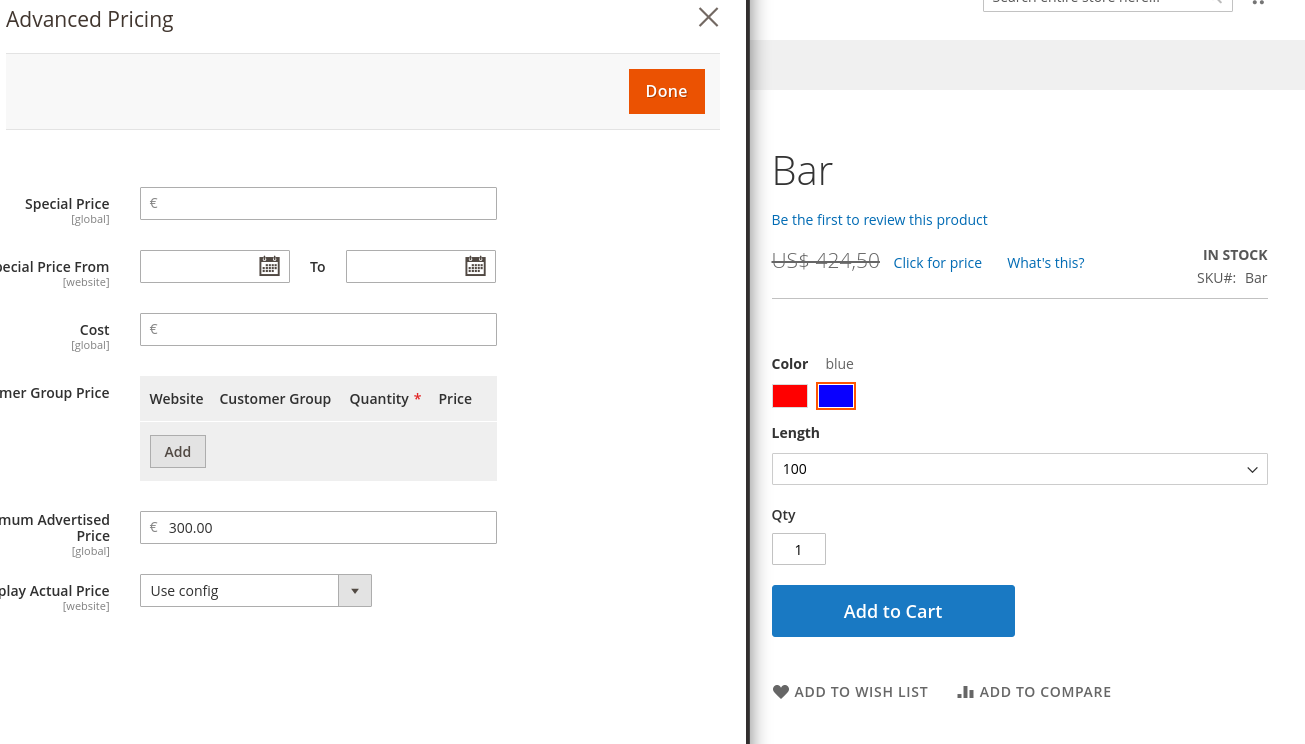The height and width of the screenshot is (744, 1305).
Task: Click the orange Done button
Action: (x=667, y=91)
